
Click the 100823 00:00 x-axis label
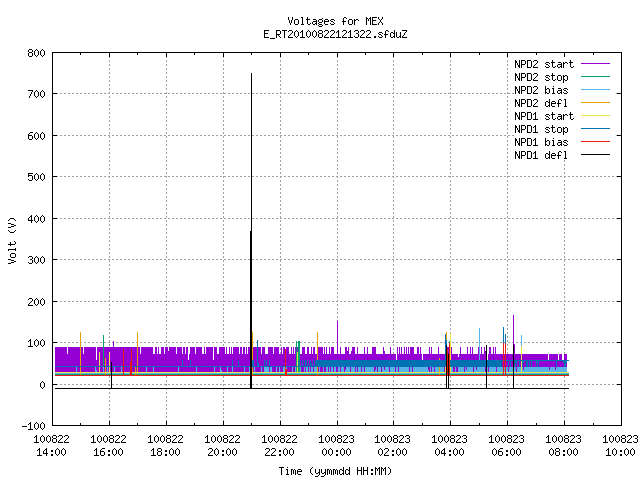tap(336, 446)
